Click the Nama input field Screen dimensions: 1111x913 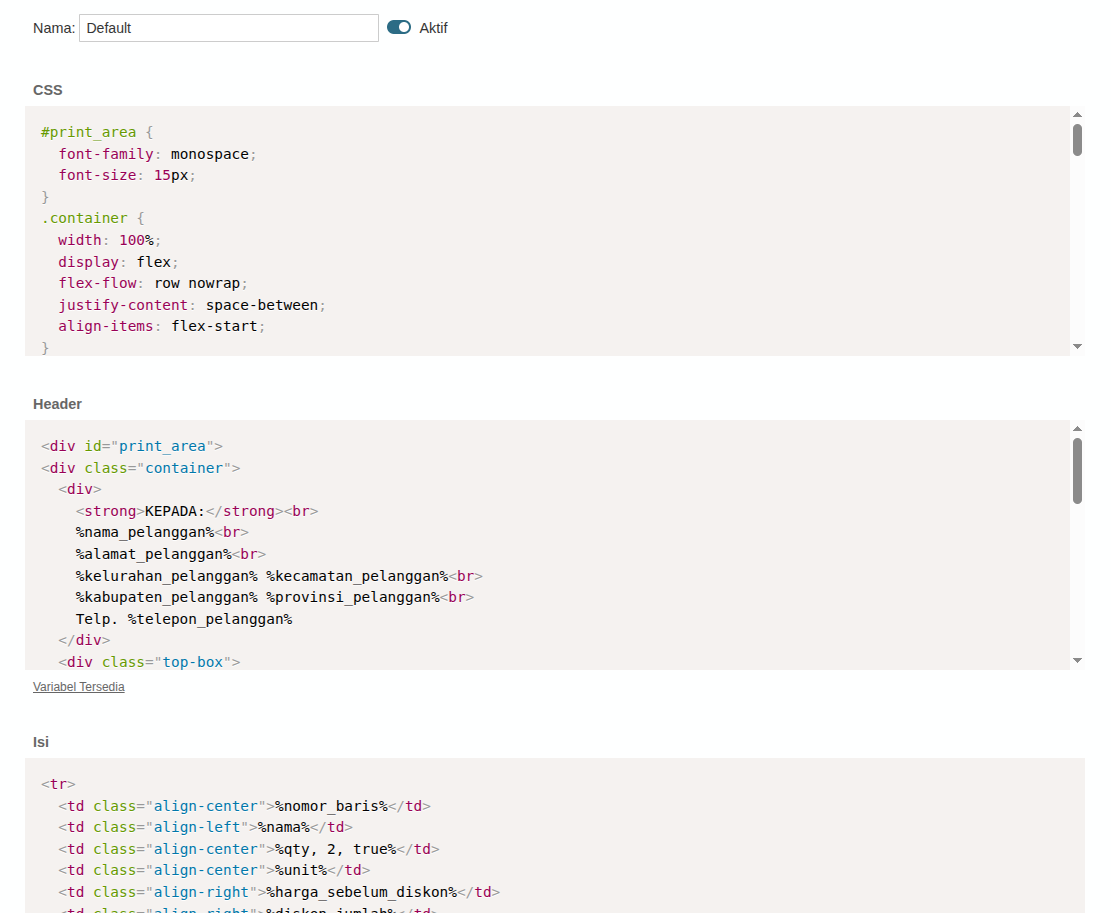[228, 28]
